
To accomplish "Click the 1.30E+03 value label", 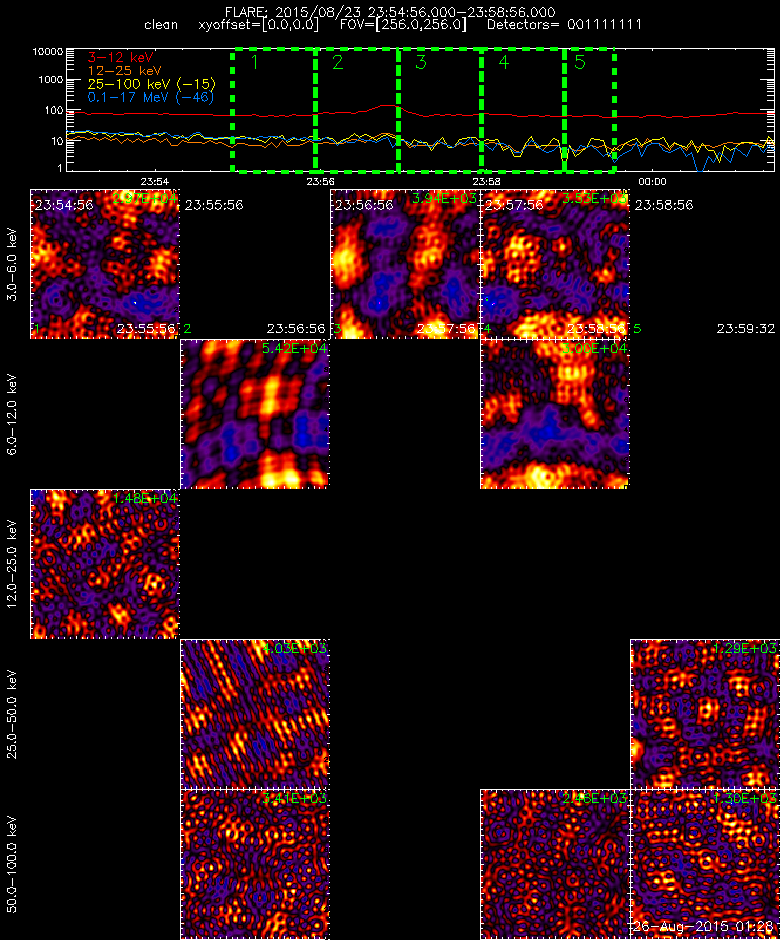I will click(744, 798).
